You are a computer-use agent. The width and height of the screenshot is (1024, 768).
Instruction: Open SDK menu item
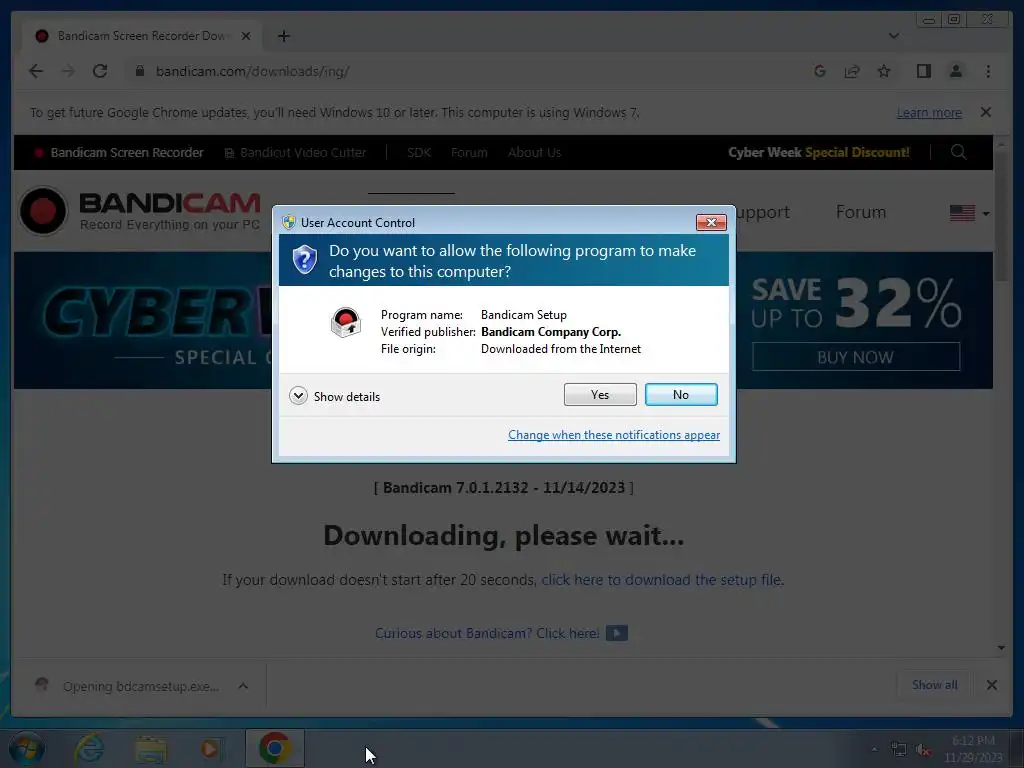pos(419,152)
